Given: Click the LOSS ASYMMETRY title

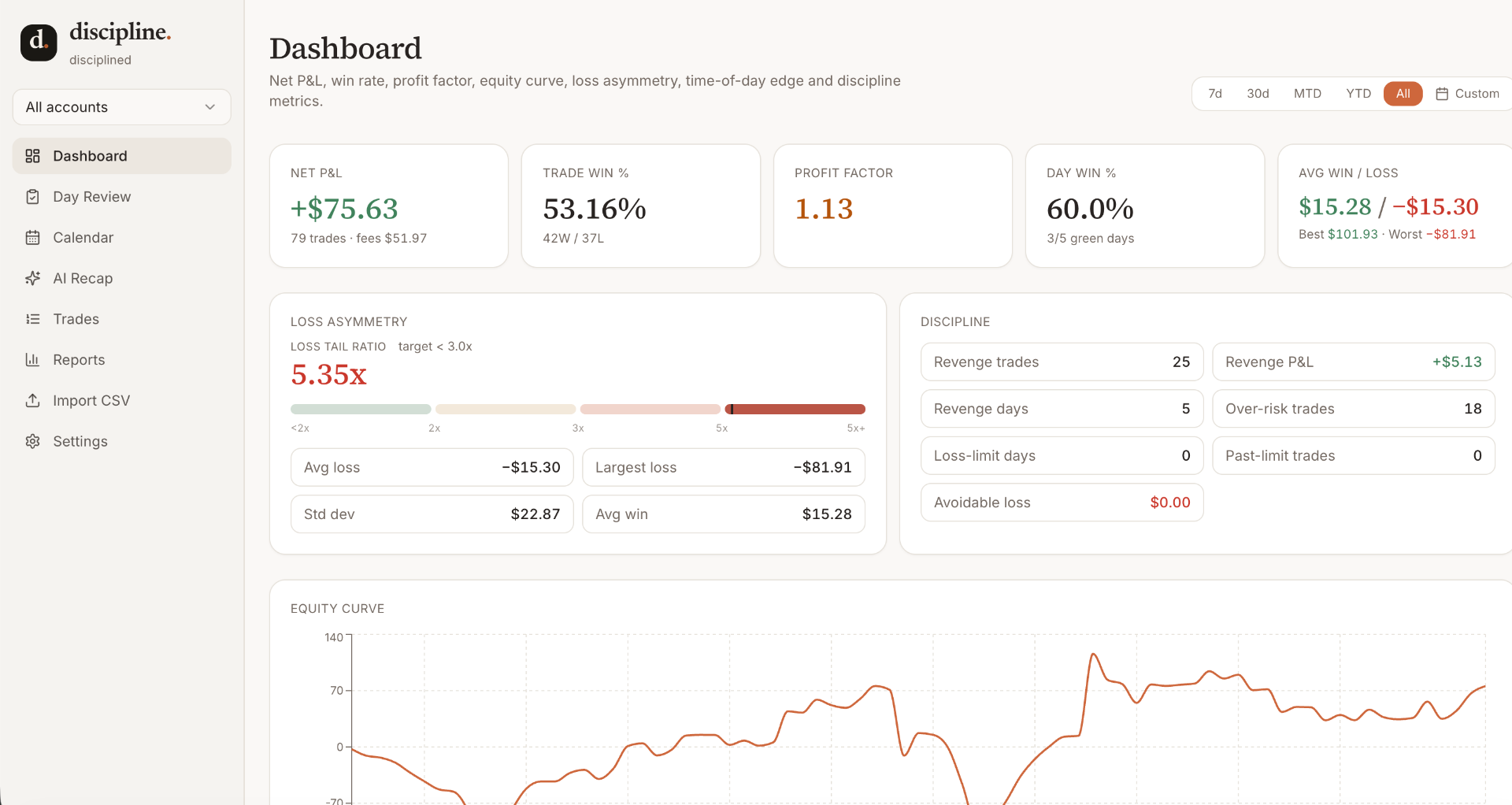Looking at the screenshot, I should (349, 322).
